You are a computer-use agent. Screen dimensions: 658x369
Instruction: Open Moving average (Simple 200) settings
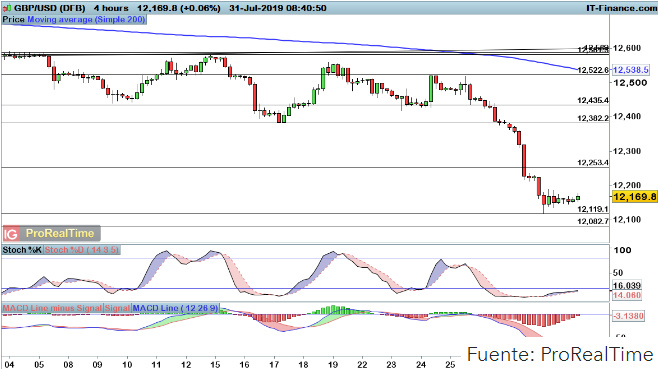[86, 19]
